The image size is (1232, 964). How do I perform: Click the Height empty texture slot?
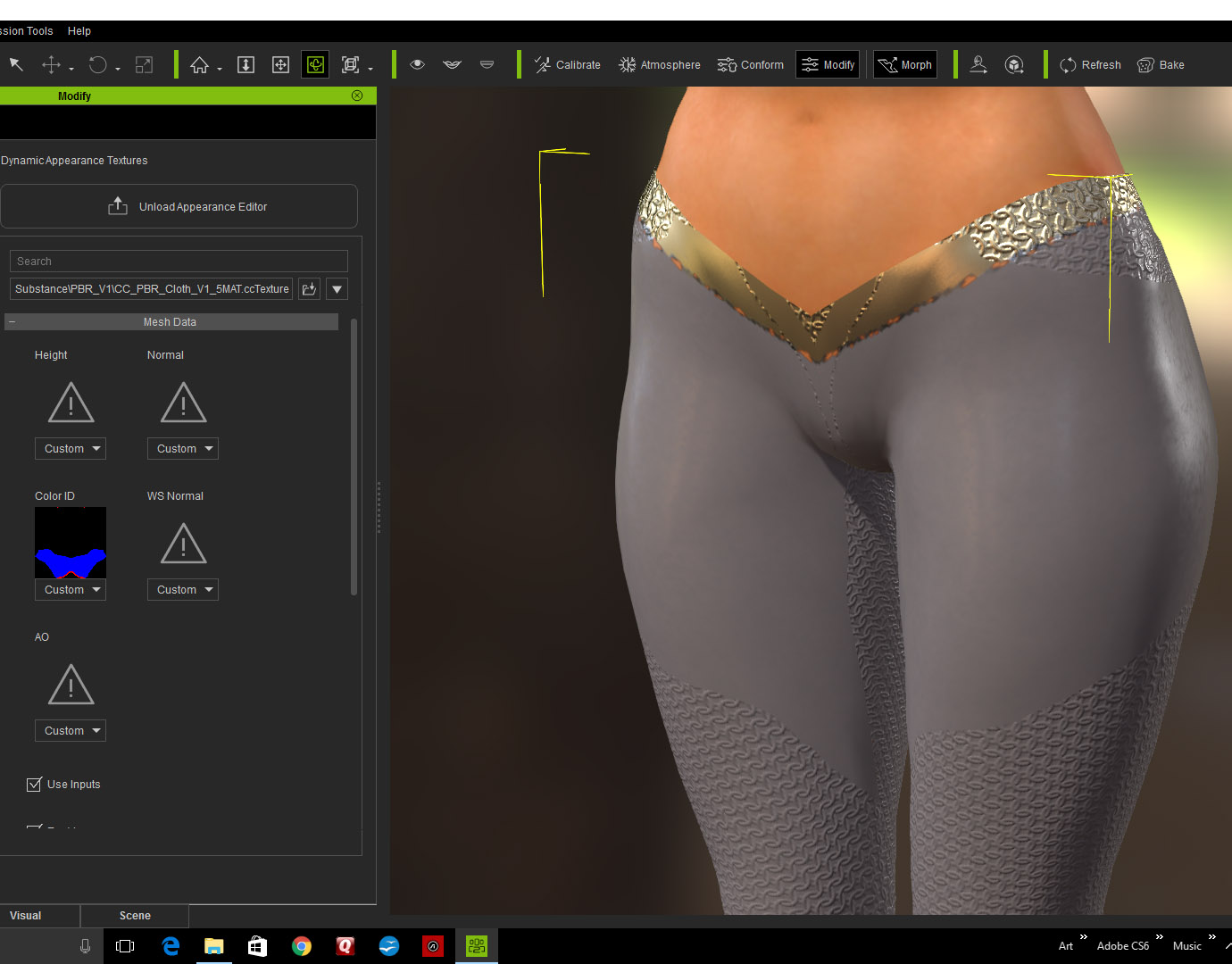coord(71,403)
